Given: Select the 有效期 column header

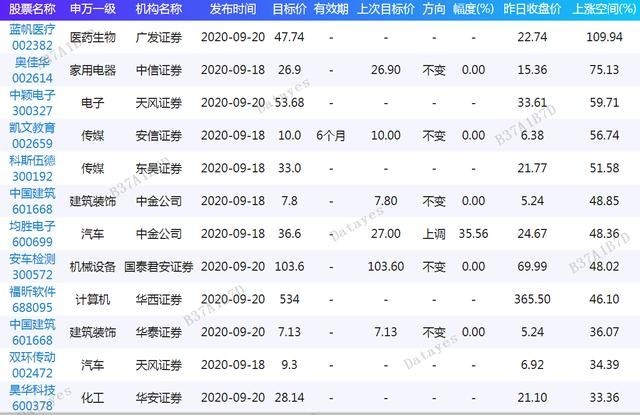Looking at the screenshot, I should point(331,9).
